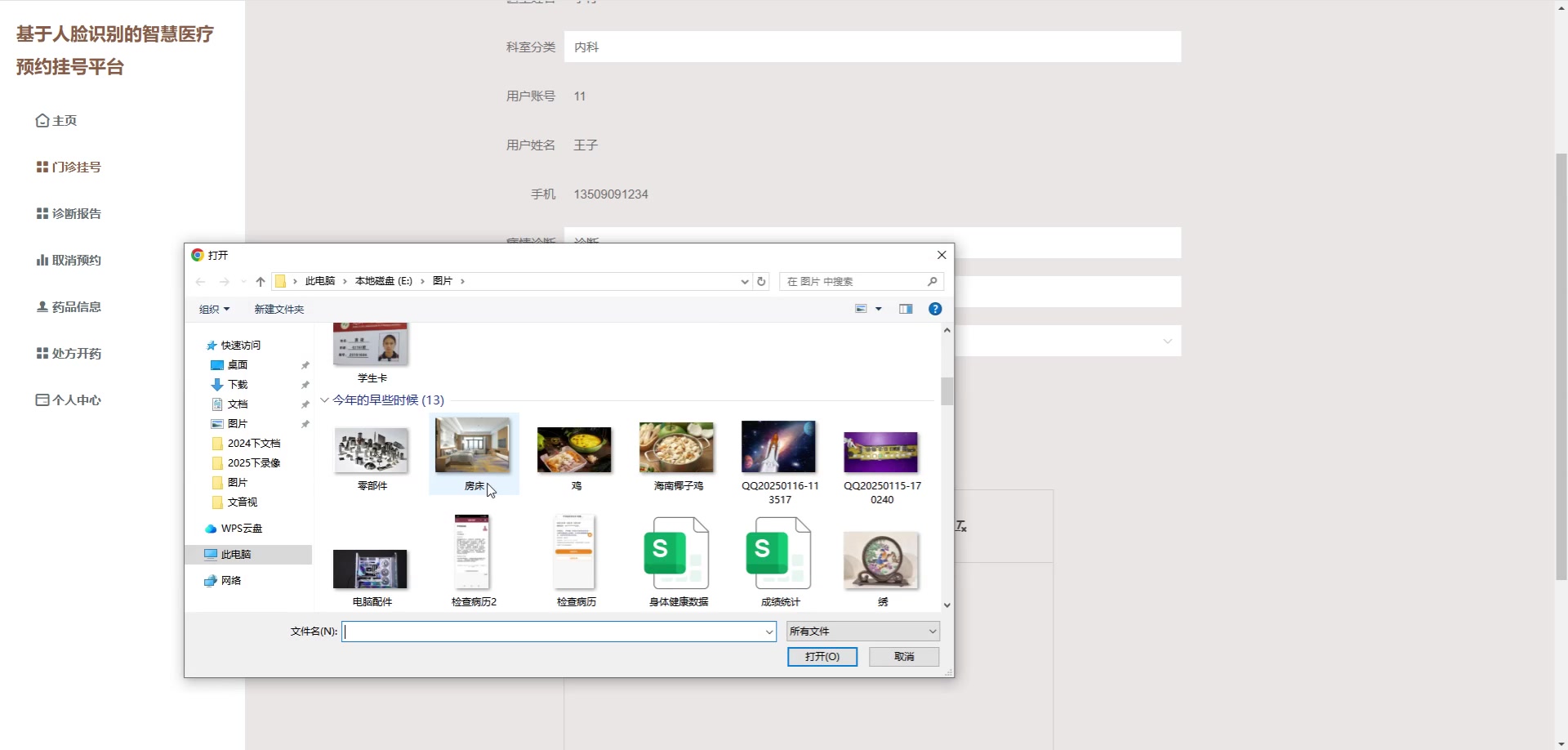
Task: Select 诊断报告 in the sidebar
Action: pos(76,213)
